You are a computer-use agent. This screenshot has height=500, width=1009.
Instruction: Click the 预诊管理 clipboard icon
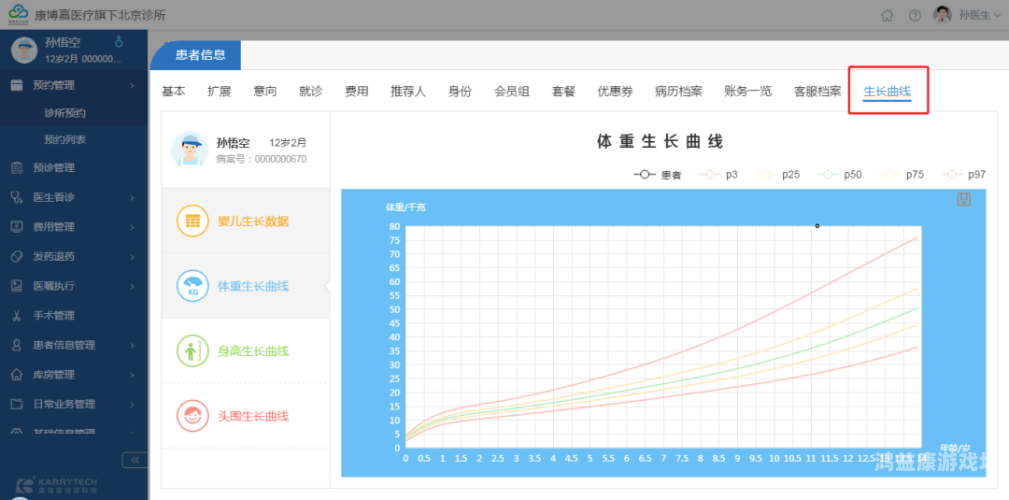pos(17,168)
